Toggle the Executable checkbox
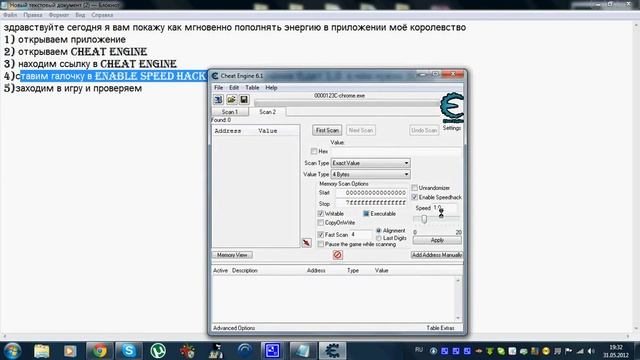 click(366, 214)
